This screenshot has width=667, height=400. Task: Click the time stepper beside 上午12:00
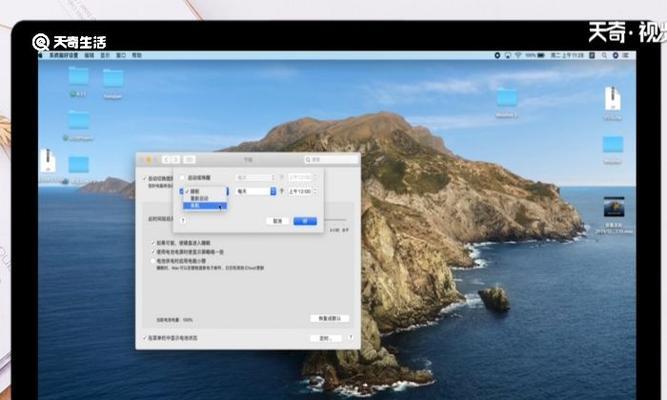tap(315, 191)
